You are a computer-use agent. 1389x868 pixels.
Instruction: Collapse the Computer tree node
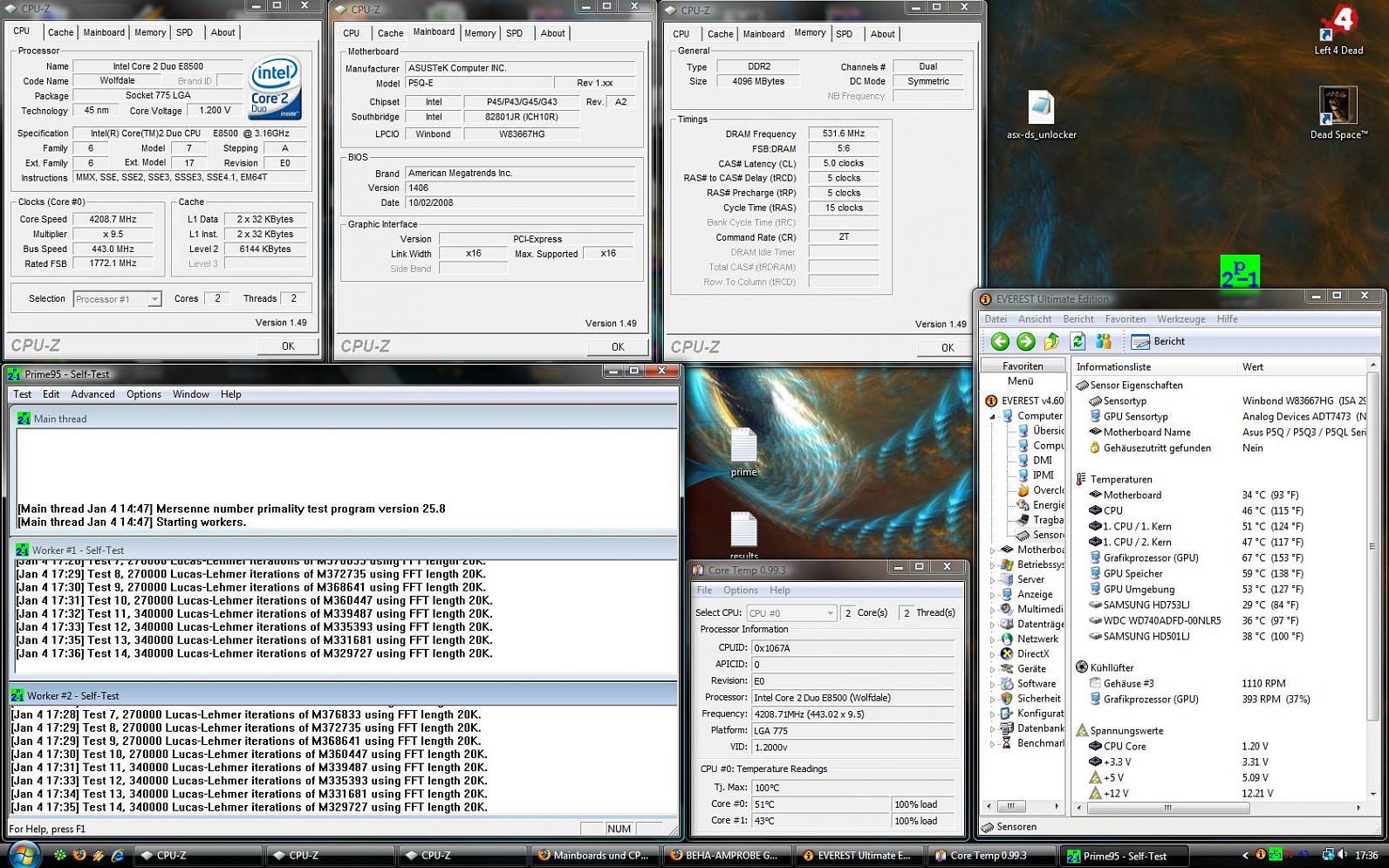point(992,416)
